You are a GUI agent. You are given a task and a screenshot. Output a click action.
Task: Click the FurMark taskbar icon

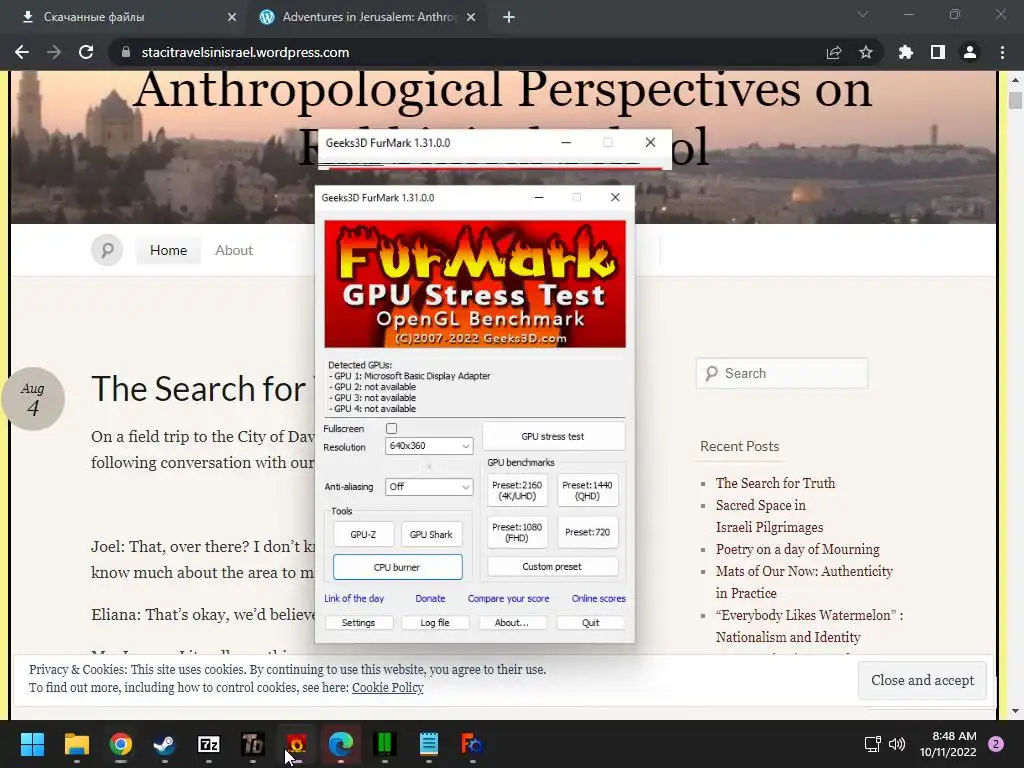coord(296,744)
